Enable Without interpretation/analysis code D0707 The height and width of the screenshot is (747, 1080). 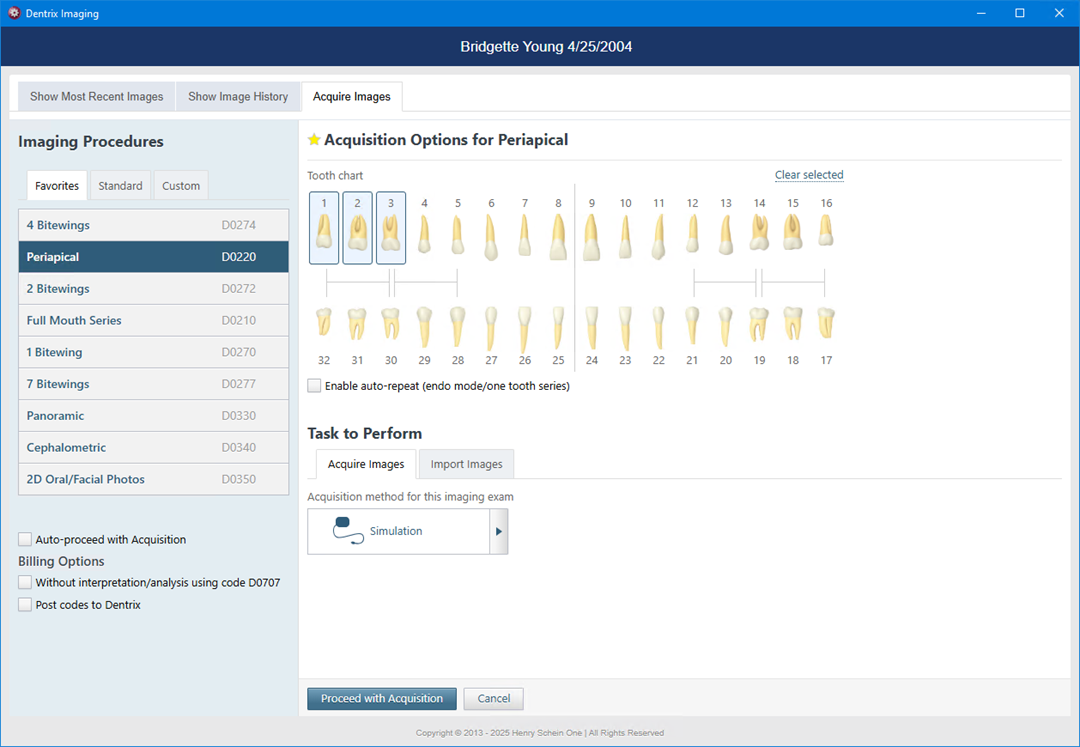[x=25, y=582]
